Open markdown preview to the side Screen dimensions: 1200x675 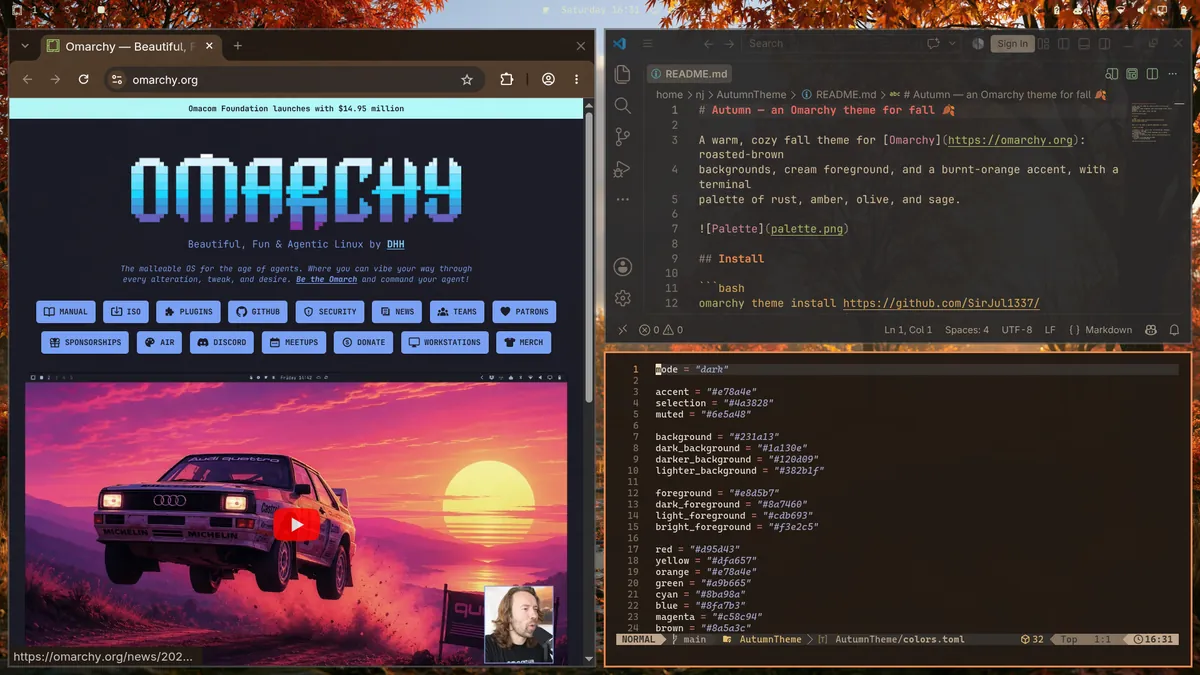pyautogui.click(x=1111, y=74)
